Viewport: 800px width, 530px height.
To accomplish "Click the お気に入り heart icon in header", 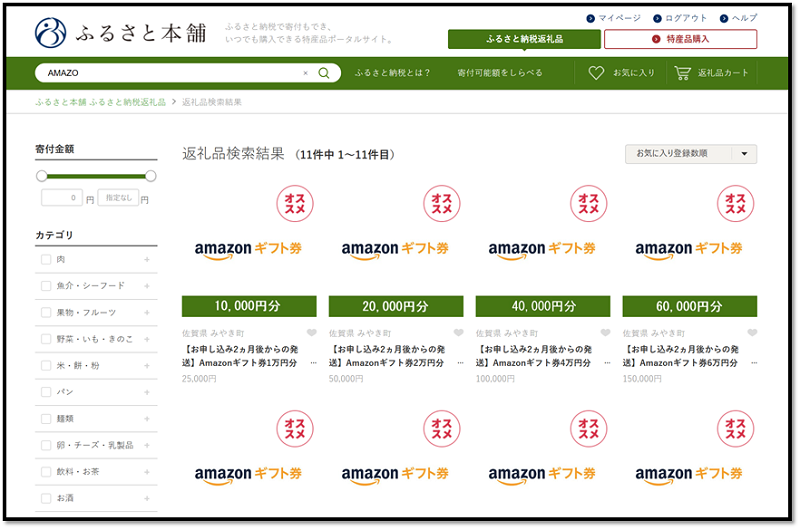I will (x=596, y=73).
